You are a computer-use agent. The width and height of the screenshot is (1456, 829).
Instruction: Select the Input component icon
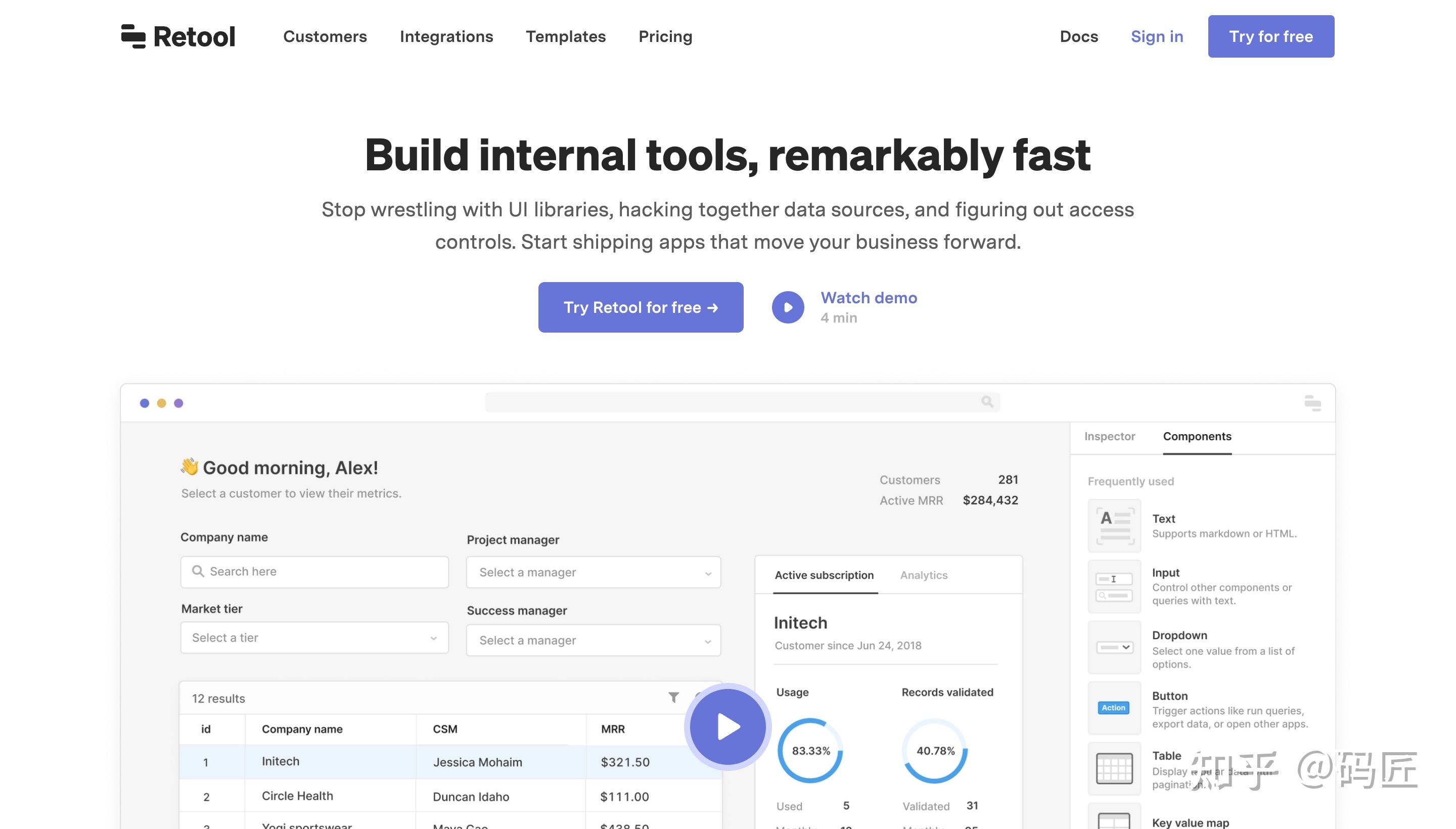1114,587
